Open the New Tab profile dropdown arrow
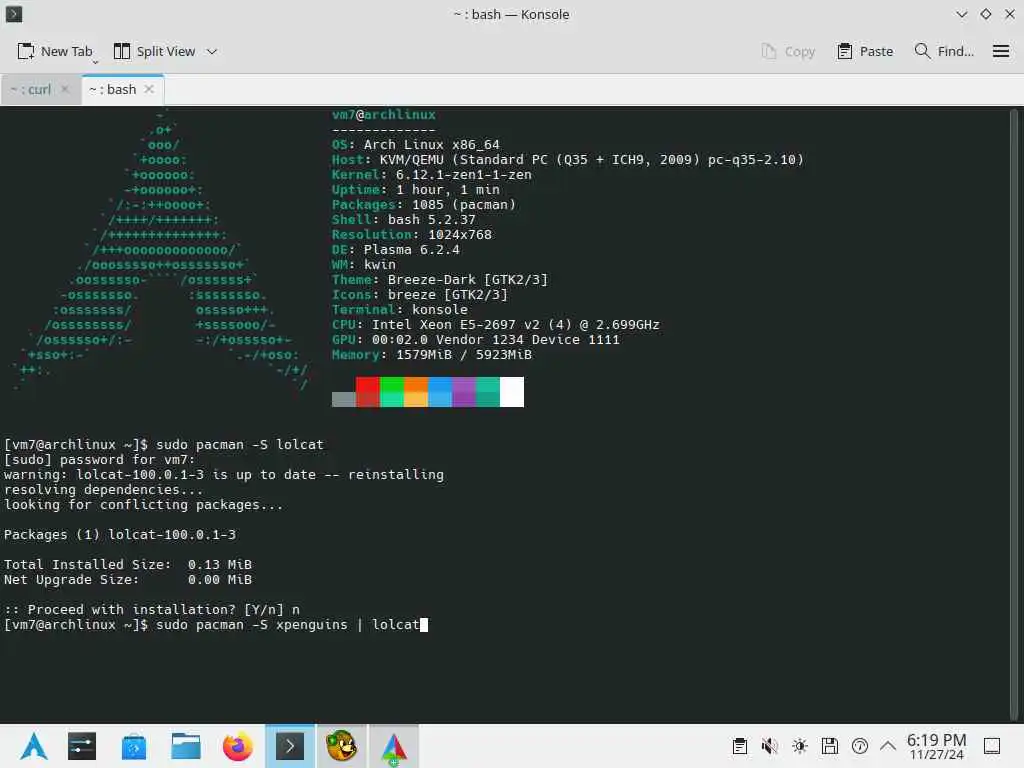This screenshot has height=768, width=1024. 95,62
